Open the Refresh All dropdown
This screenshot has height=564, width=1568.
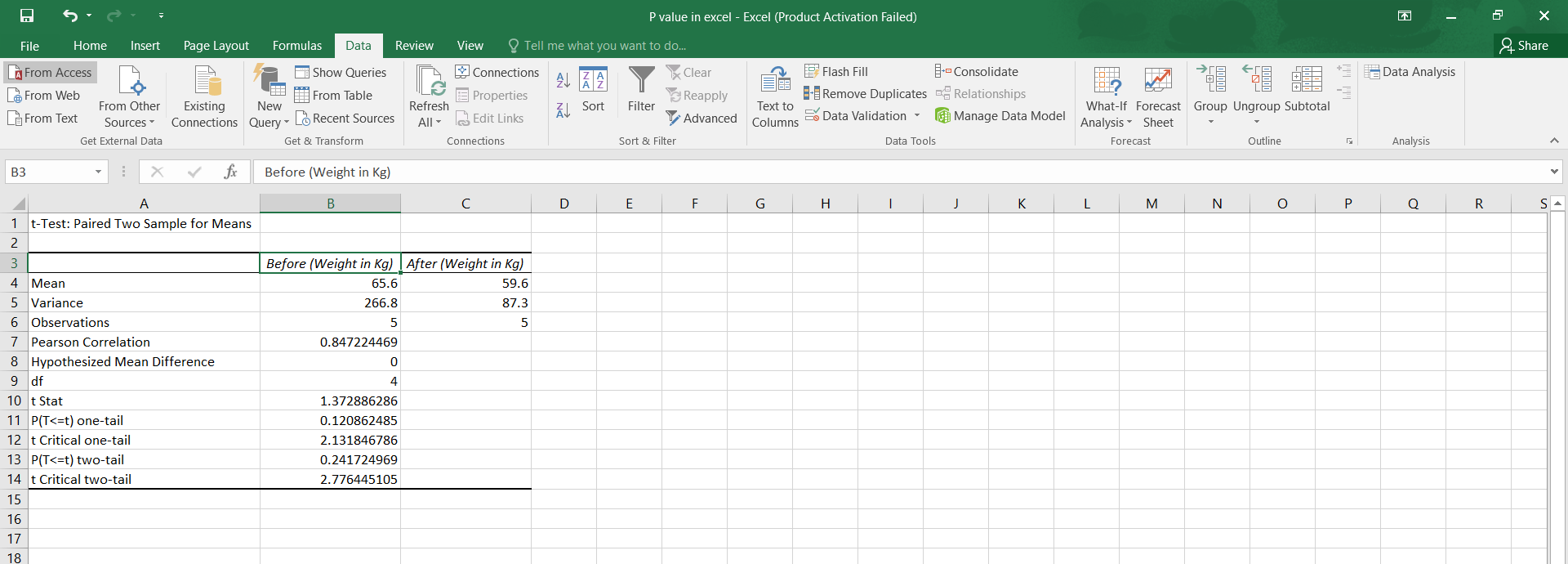(429, 96)
